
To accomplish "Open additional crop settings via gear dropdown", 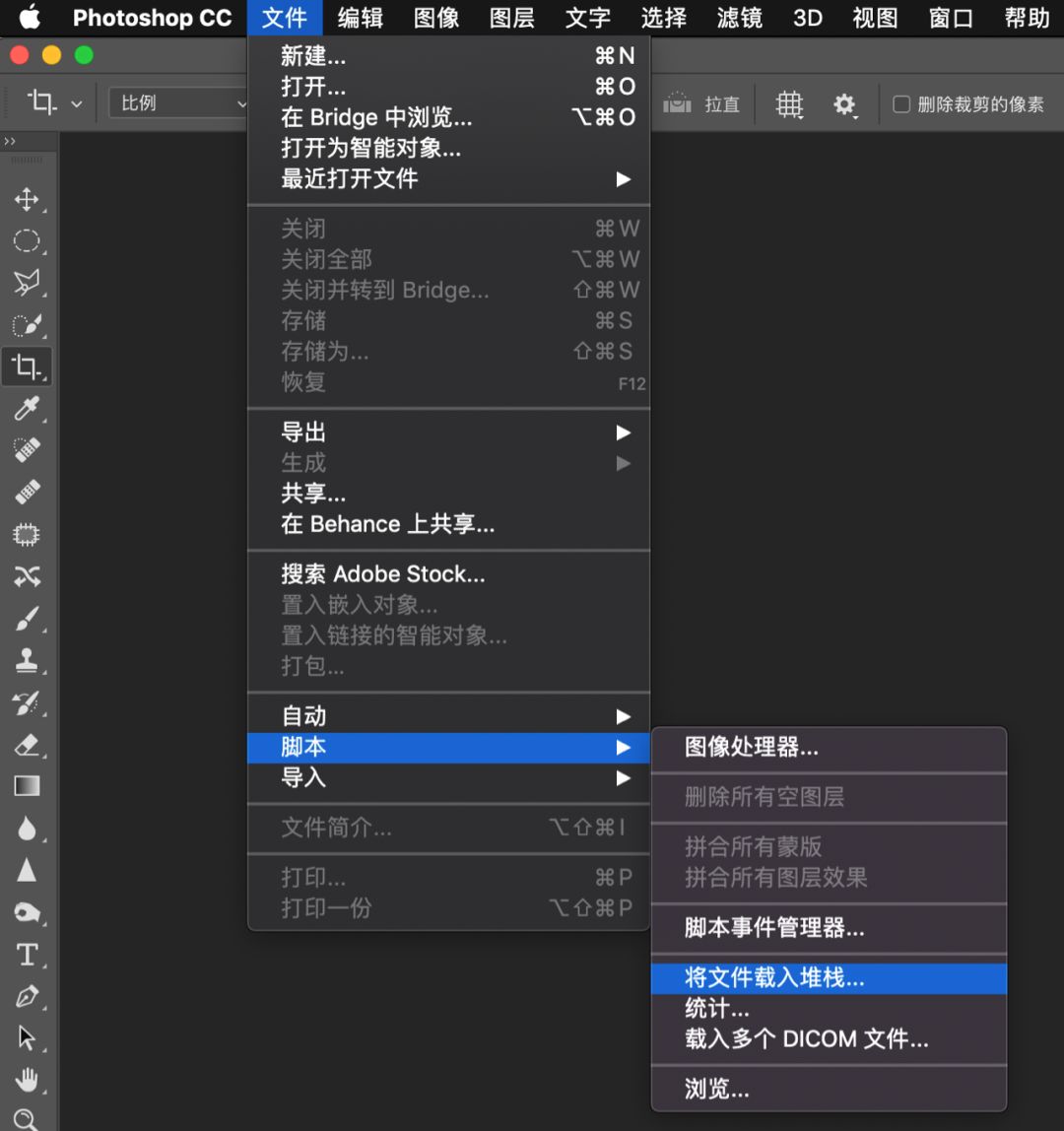I will click(x=845, y=103).
